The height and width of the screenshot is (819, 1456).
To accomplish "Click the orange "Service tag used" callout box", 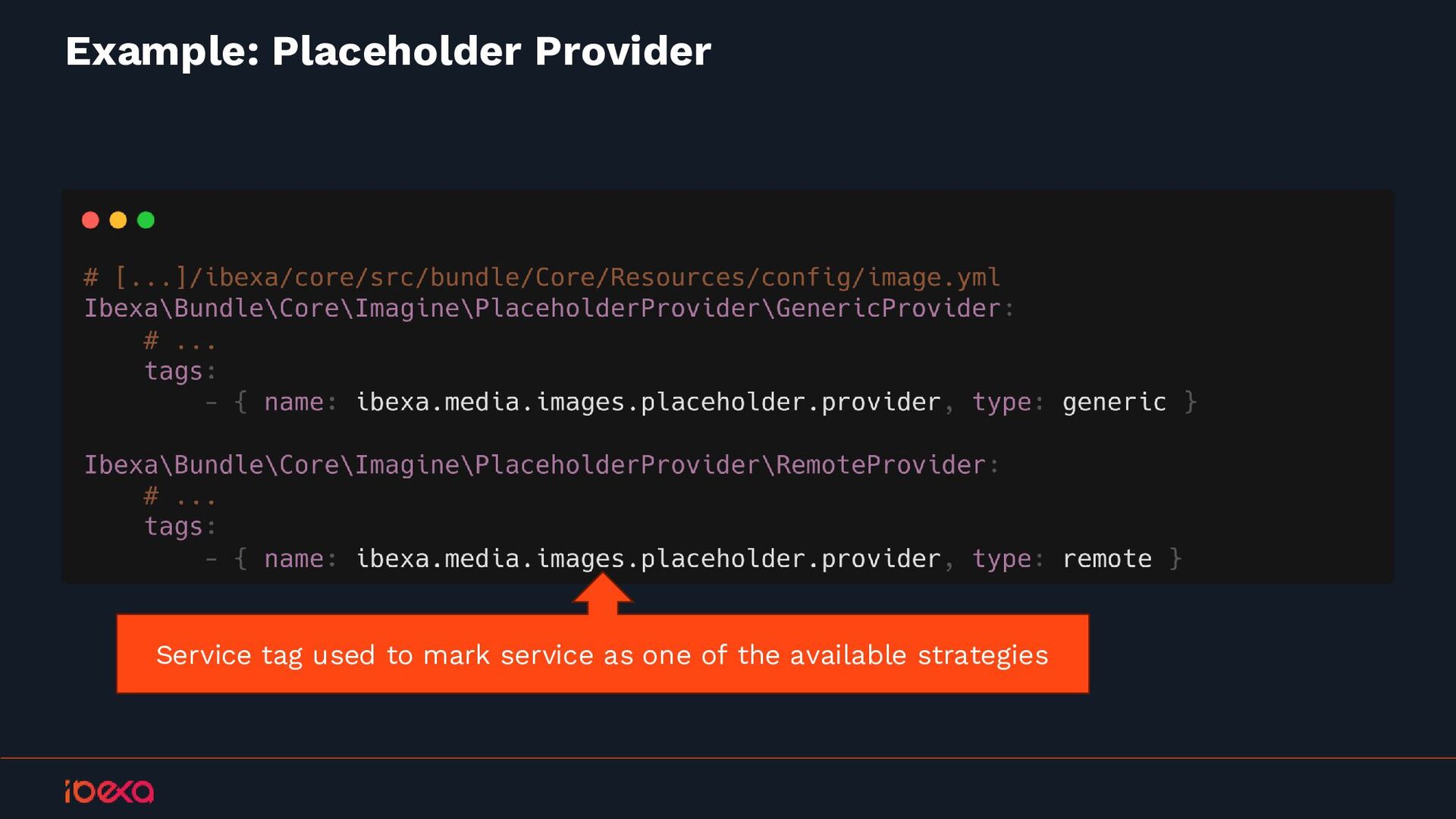I will [x=602, y=654].
